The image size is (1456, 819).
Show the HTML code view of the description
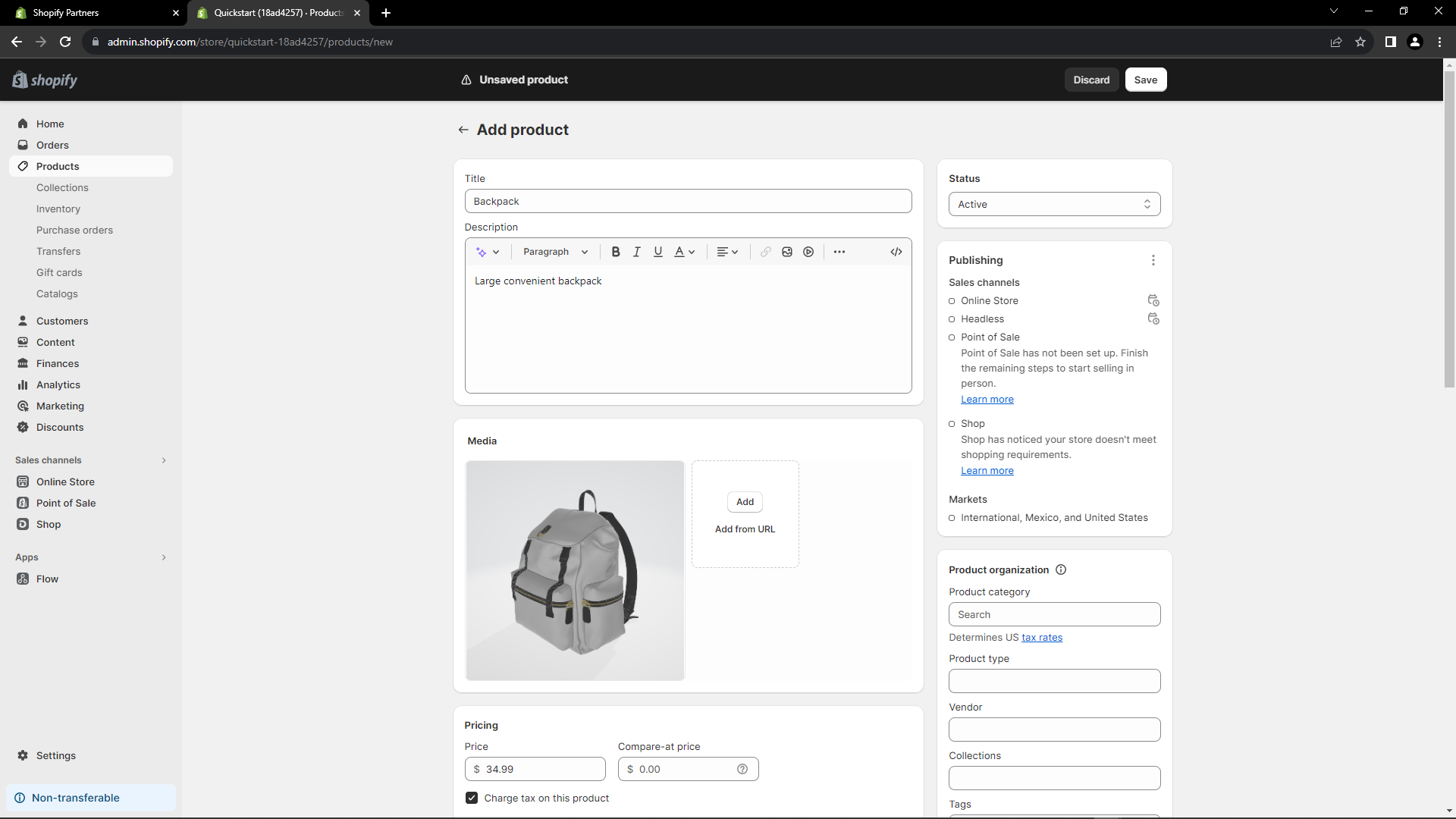pyautogui.click(x=896, y=251)
